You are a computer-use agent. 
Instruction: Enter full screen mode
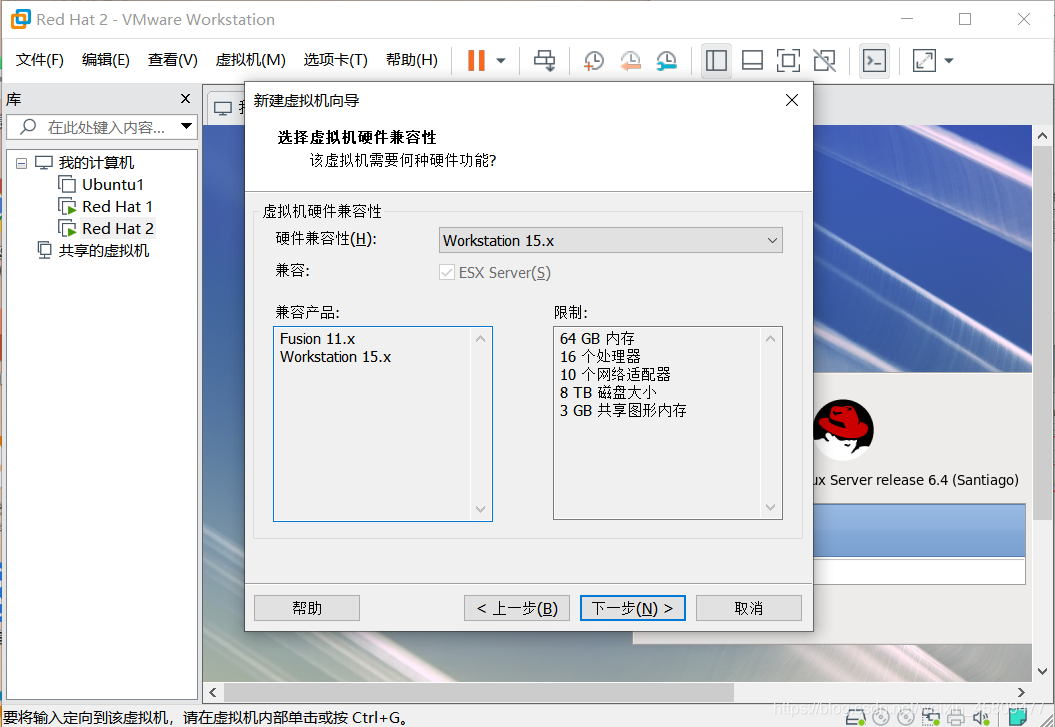point(789,61)
